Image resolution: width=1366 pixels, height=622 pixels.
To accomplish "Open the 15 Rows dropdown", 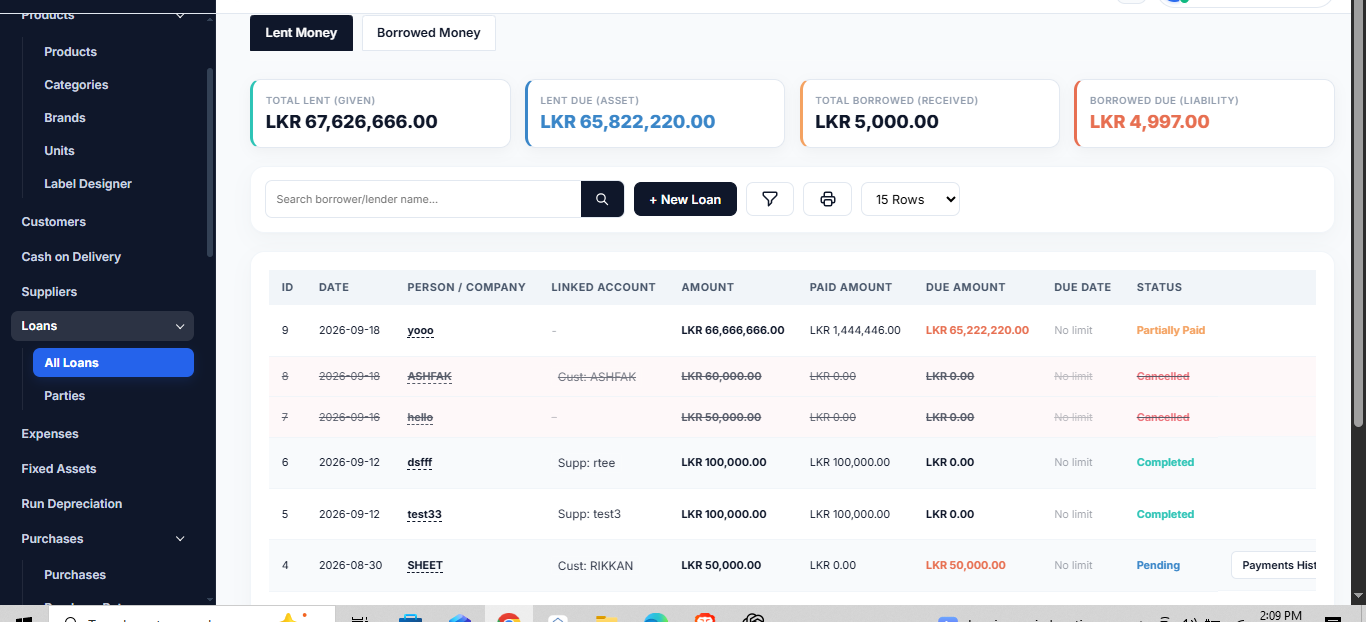I will (910, 199).
